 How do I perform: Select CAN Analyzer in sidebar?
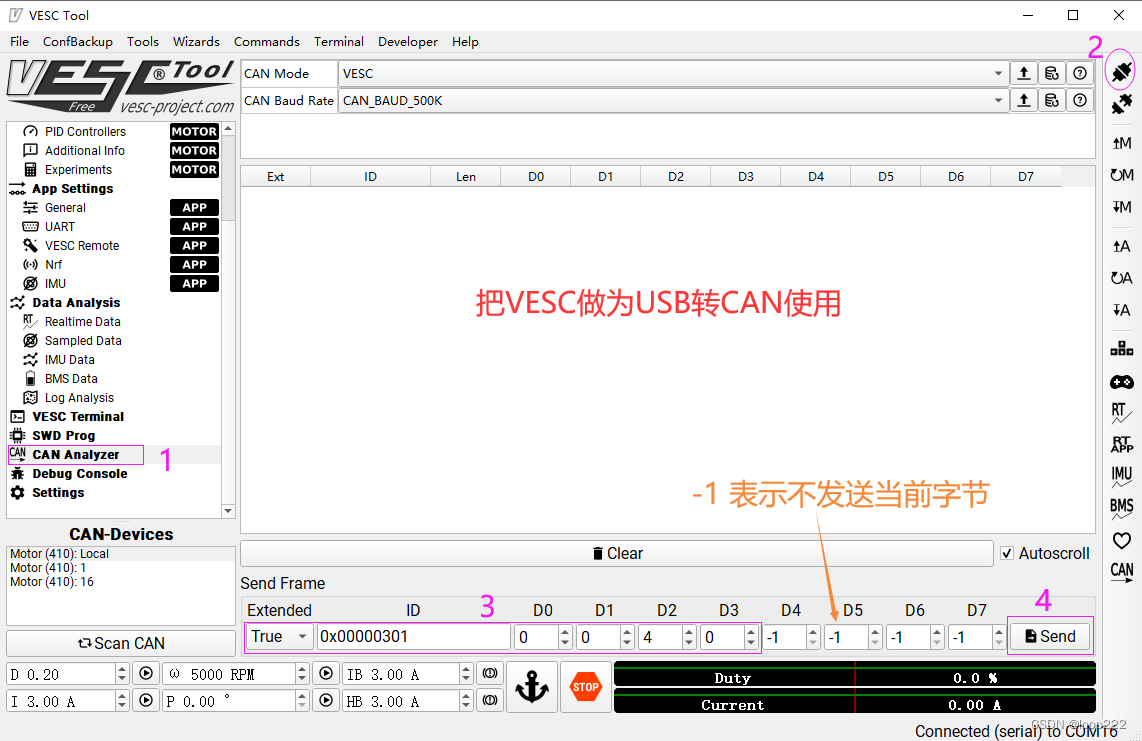point(76,455)
